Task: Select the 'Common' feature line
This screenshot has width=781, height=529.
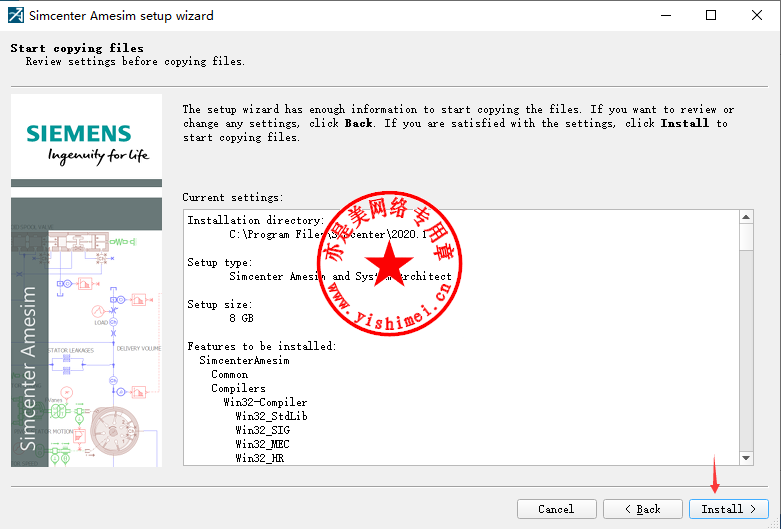Action: tap(229, 374)
